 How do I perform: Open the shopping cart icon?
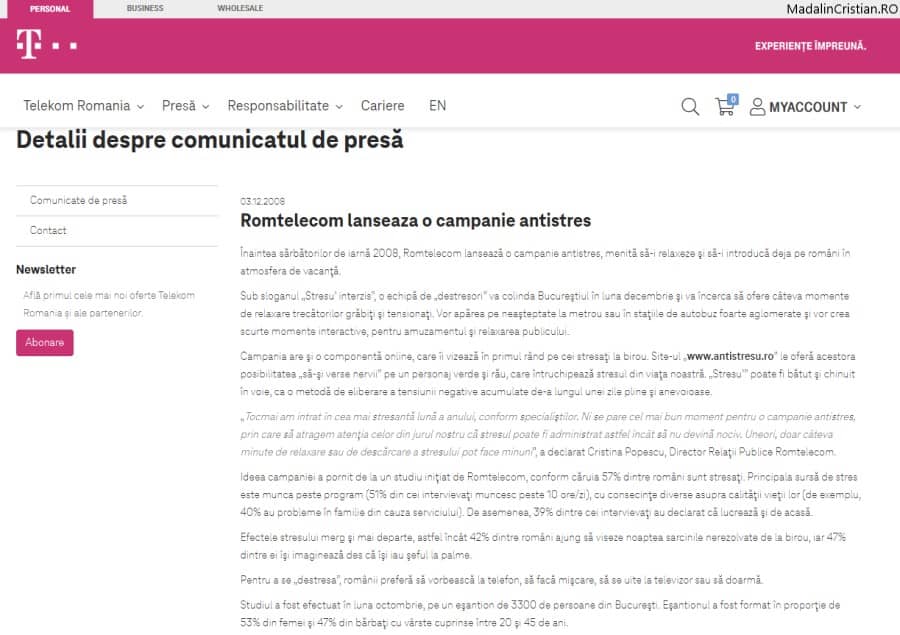(x=724, y=107)
